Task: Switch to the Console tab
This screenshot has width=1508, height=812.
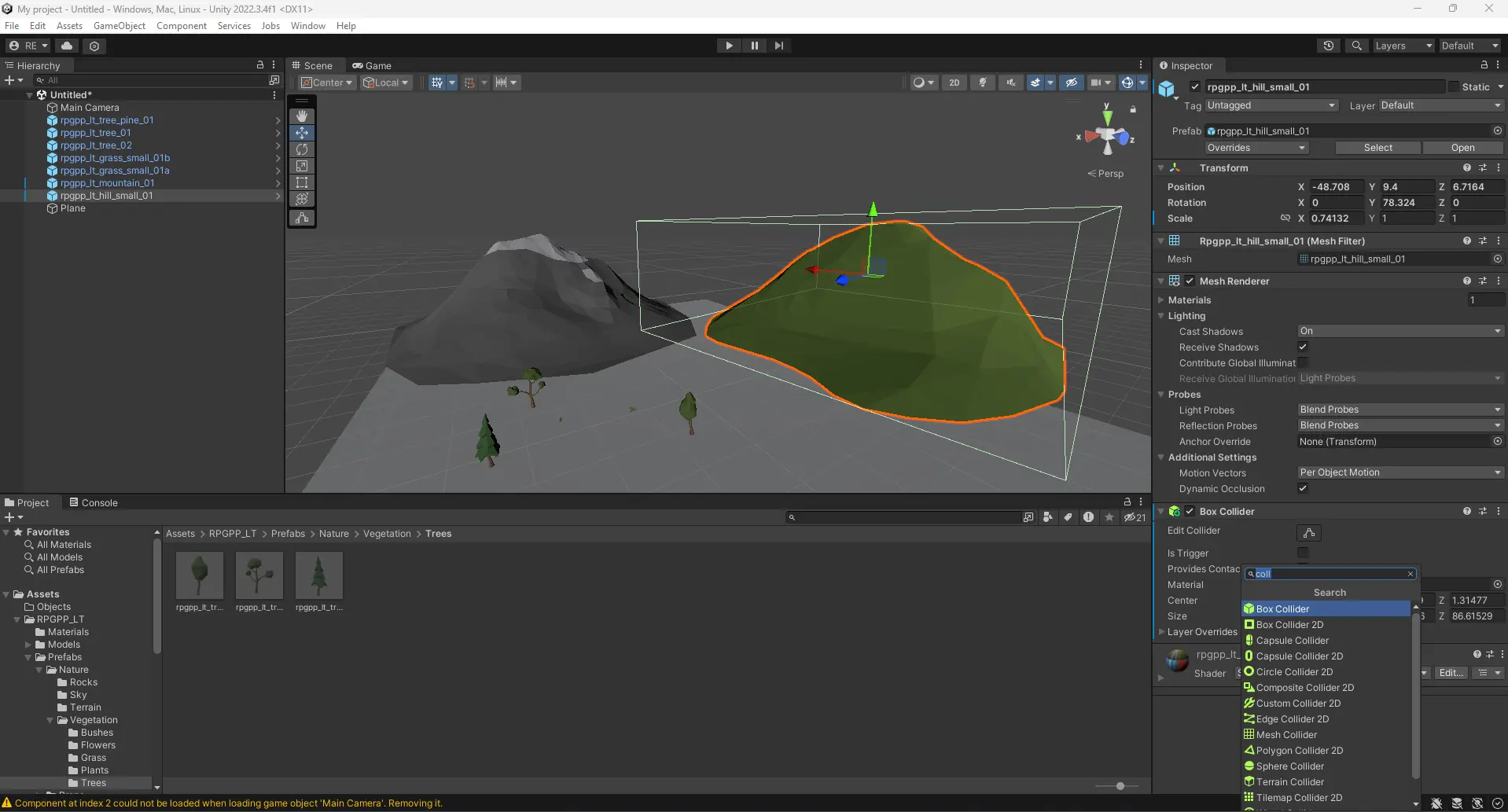Action: click(x=94, y=502)
